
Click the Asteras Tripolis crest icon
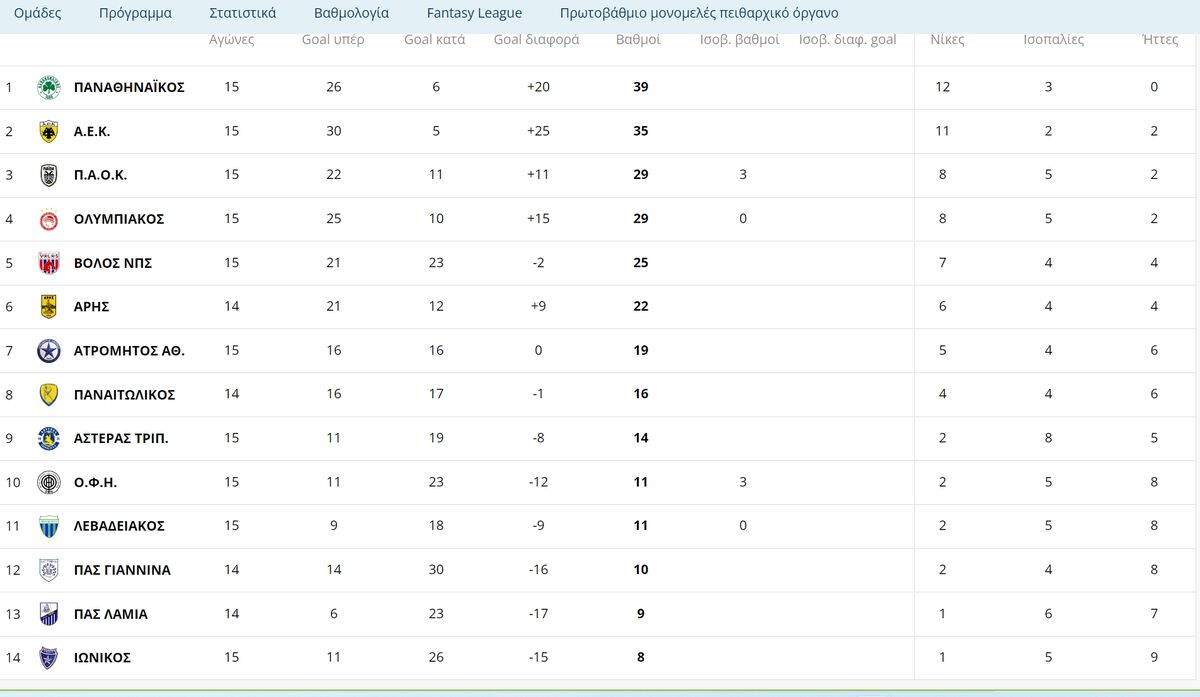[x=48, y=438]
